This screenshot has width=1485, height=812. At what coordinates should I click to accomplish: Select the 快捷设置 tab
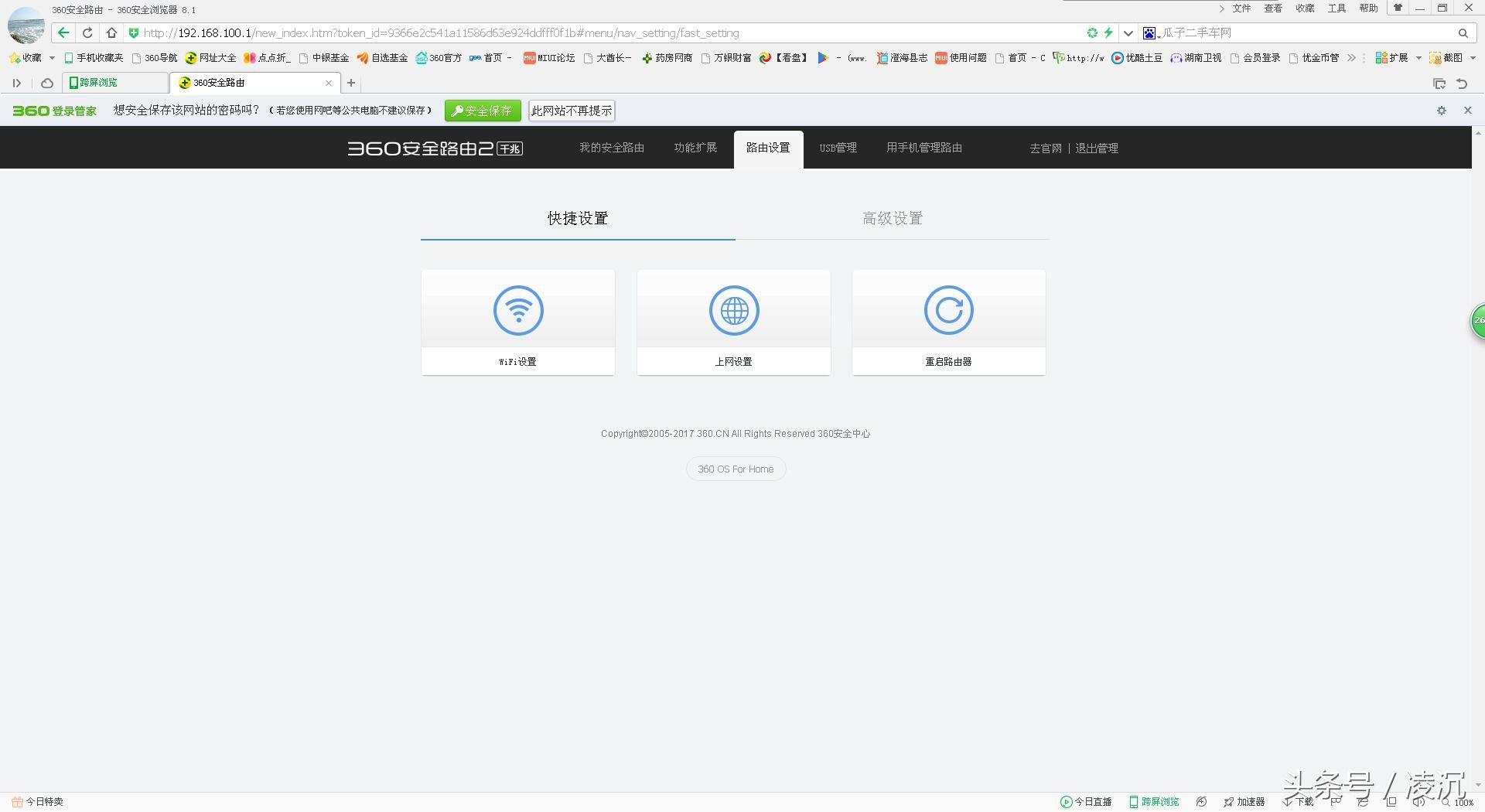point(578,218)
